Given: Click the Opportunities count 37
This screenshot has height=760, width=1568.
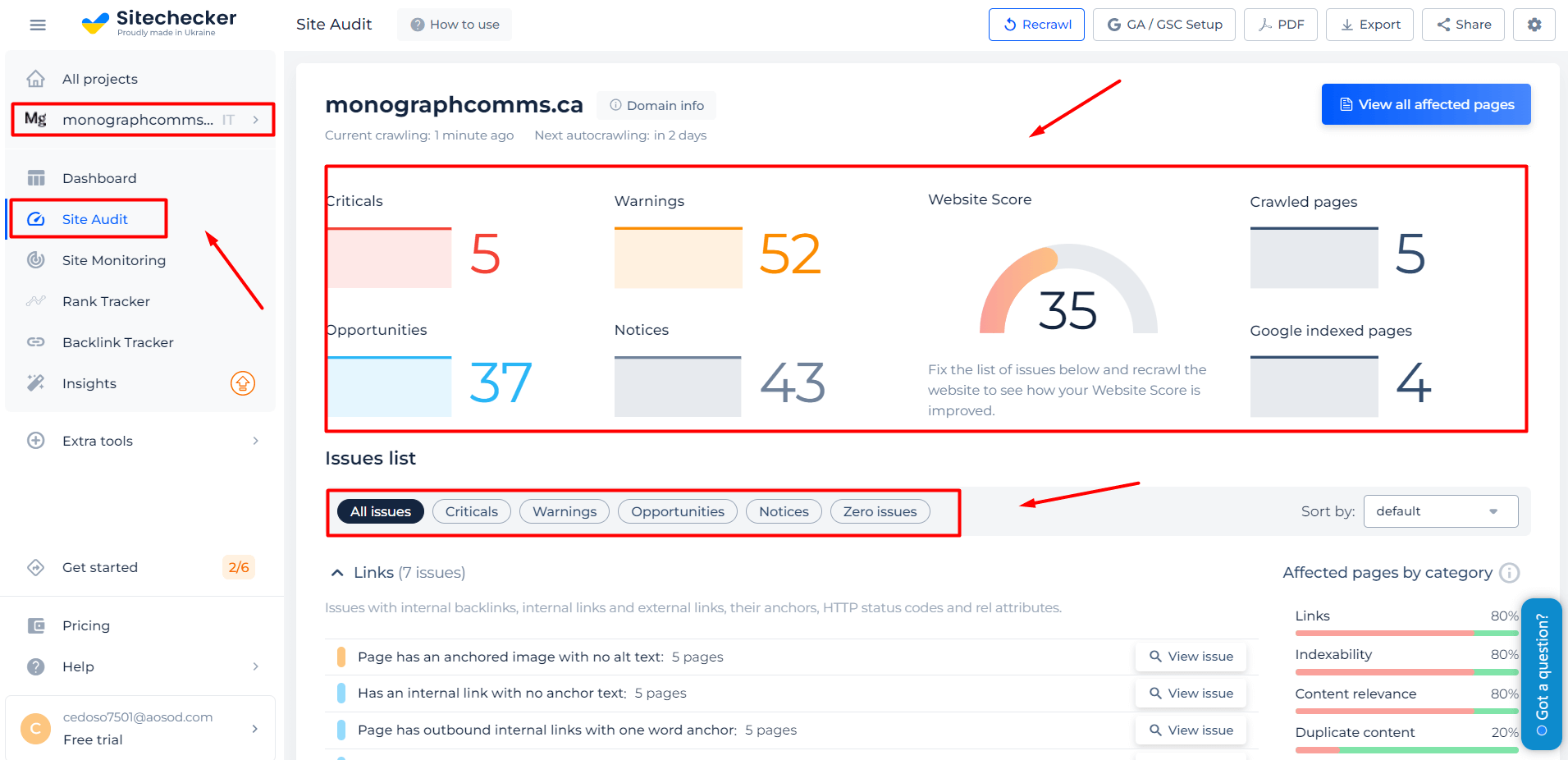Looking at the screenshot, I should coord(501,382).
